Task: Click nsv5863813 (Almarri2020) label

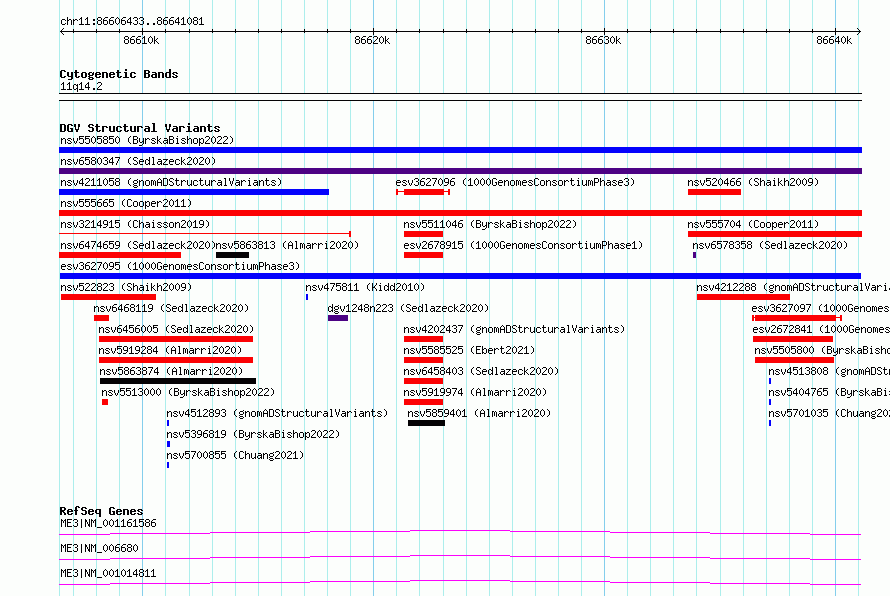Action: click(x=287, y=245)
